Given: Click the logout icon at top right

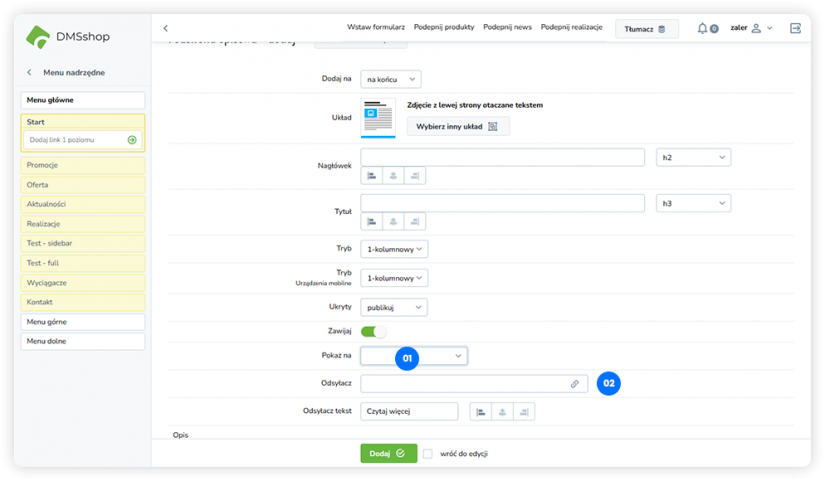Looking at the screenshot, I should 795,29.
